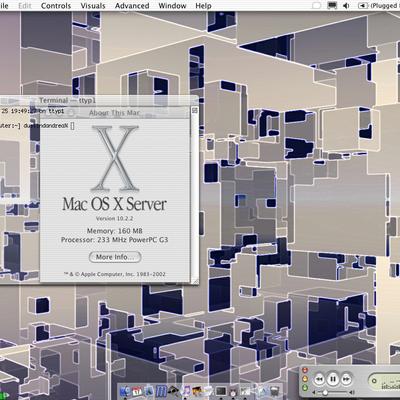Open the Help menu
This screenshot has width=400, height=400.
pos(203,6)
